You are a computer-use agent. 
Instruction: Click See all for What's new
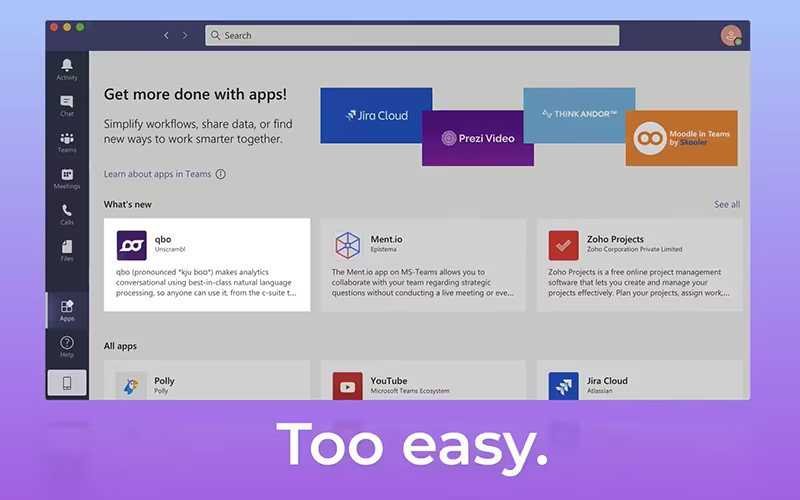727,204
